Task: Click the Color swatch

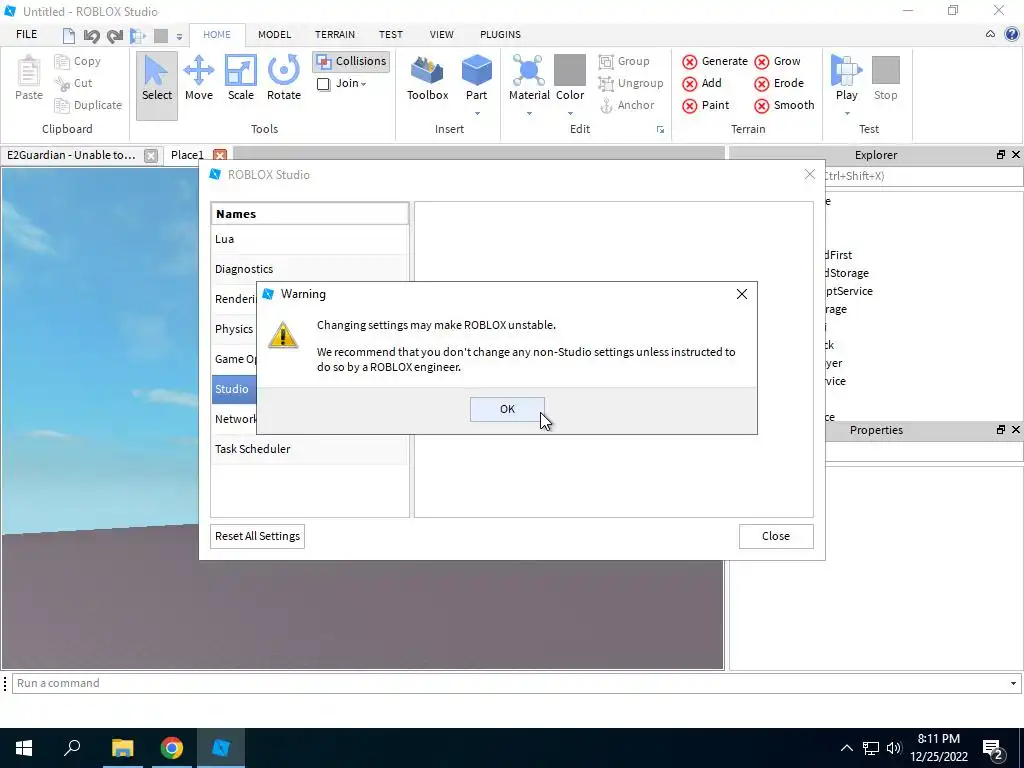Action: pos(569,71)
